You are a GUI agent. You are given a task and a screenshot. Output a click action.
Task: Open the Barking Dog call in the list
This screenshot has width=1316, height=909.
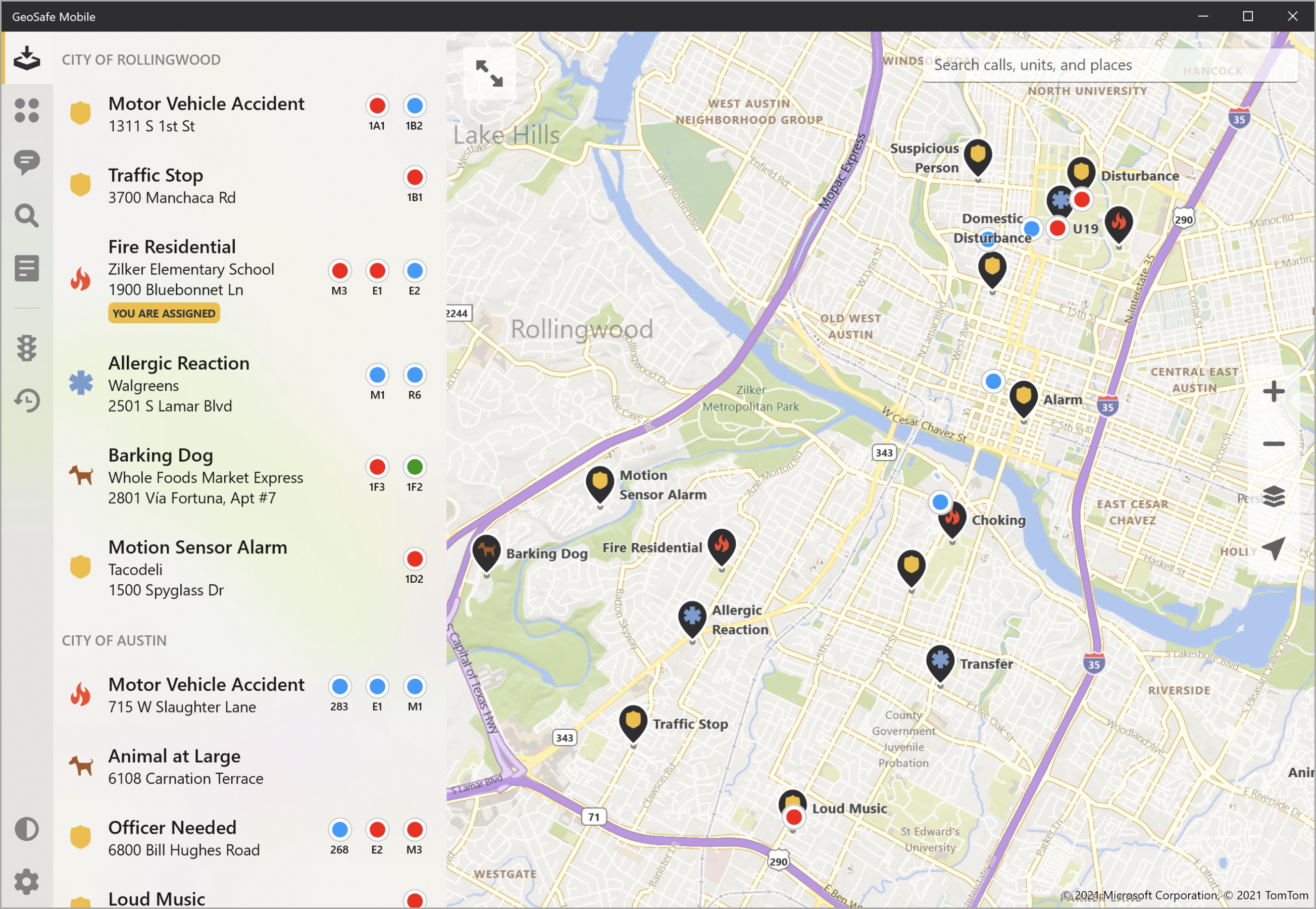click(249, 476)
